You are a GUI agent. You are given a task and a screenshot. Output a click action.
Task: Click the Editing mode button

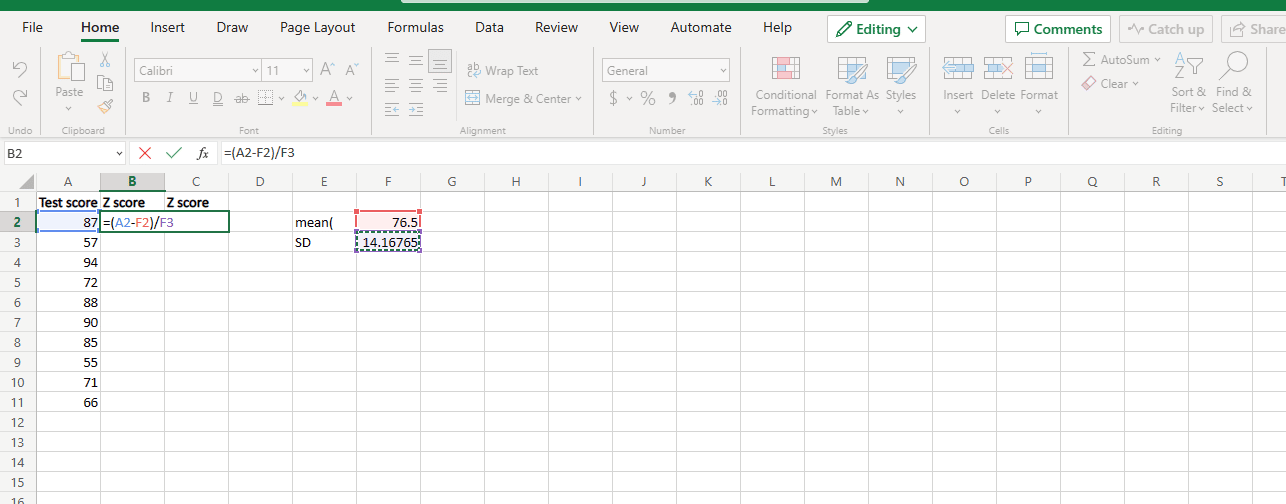(x=876, y=29)
